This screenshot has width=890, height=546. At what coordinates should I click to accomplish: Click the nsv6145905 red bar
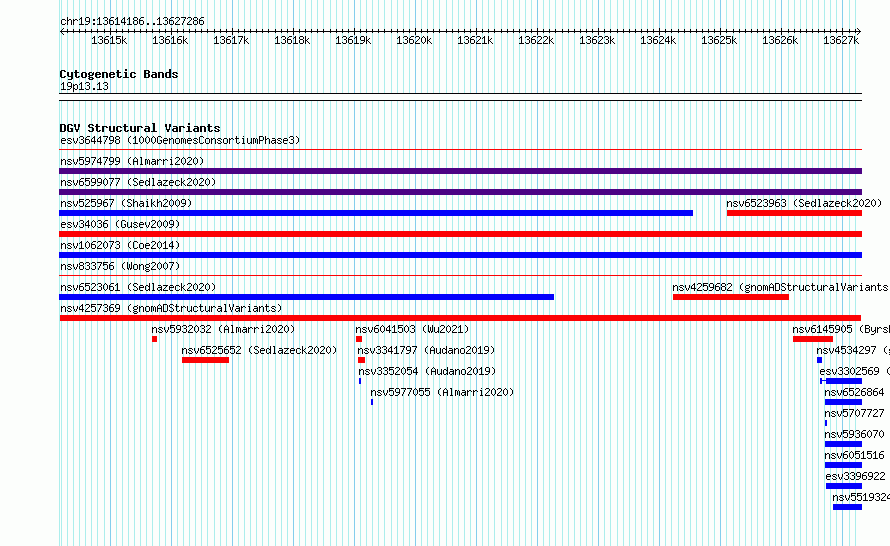[813, 339]
